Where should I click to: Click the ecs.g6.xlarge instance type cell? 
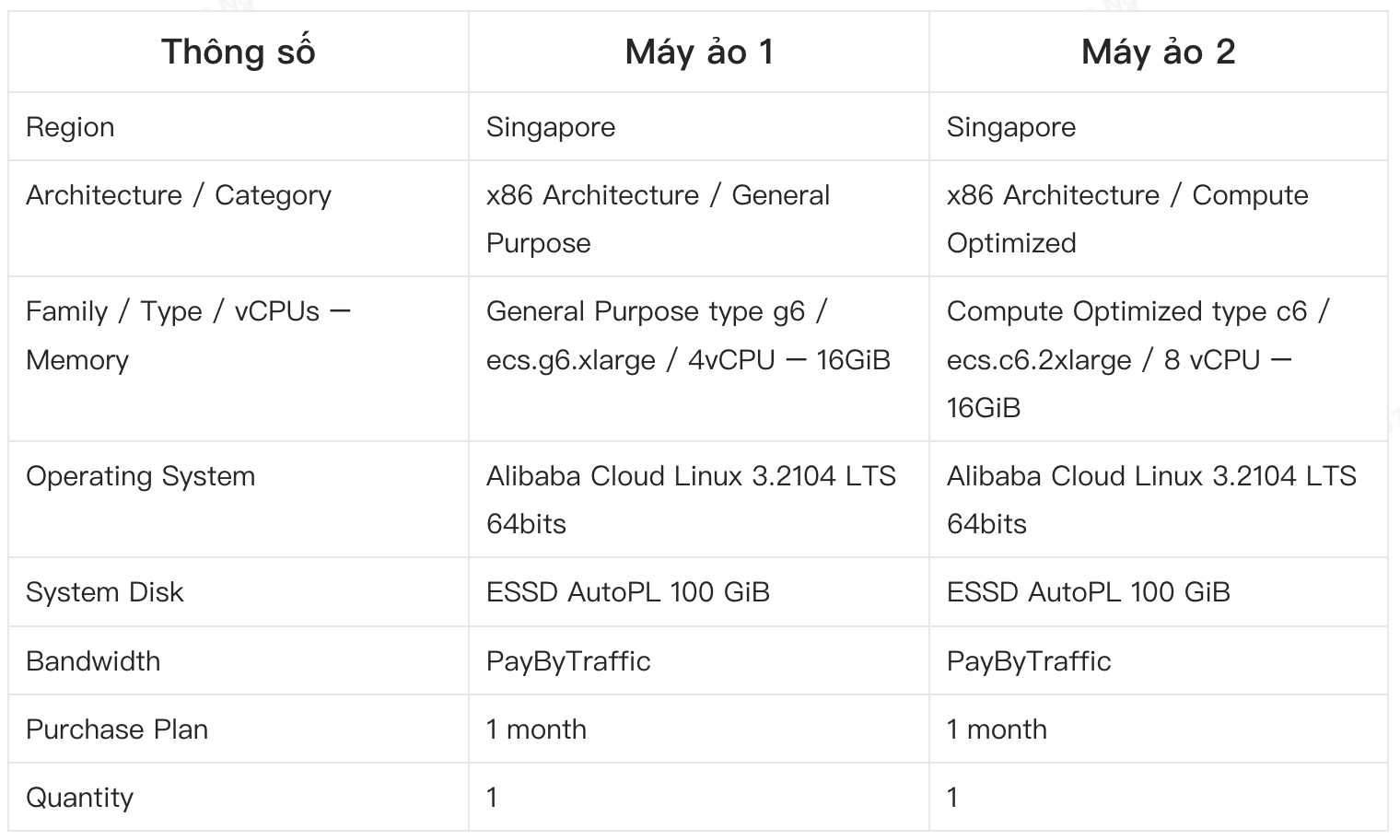(687, 335)
